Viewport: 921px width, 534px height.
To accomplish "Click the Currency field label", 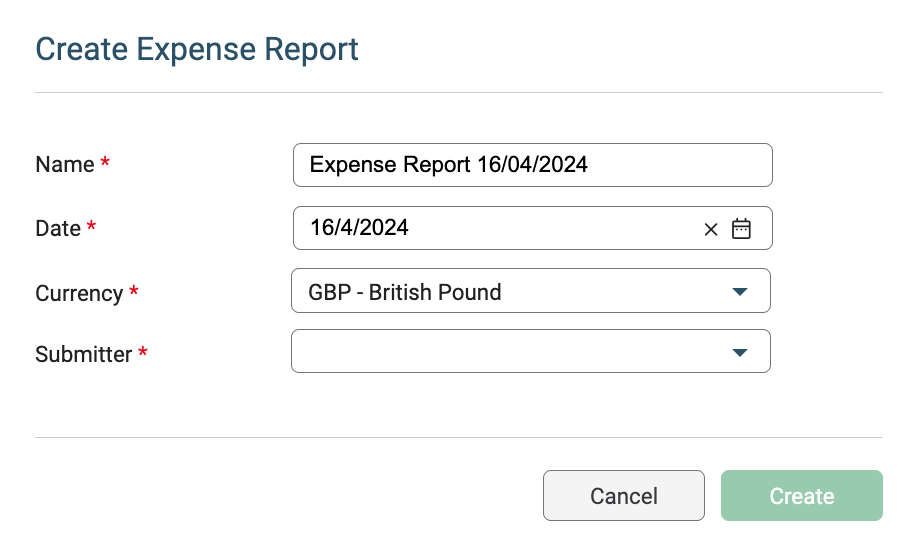I will 79,294.
